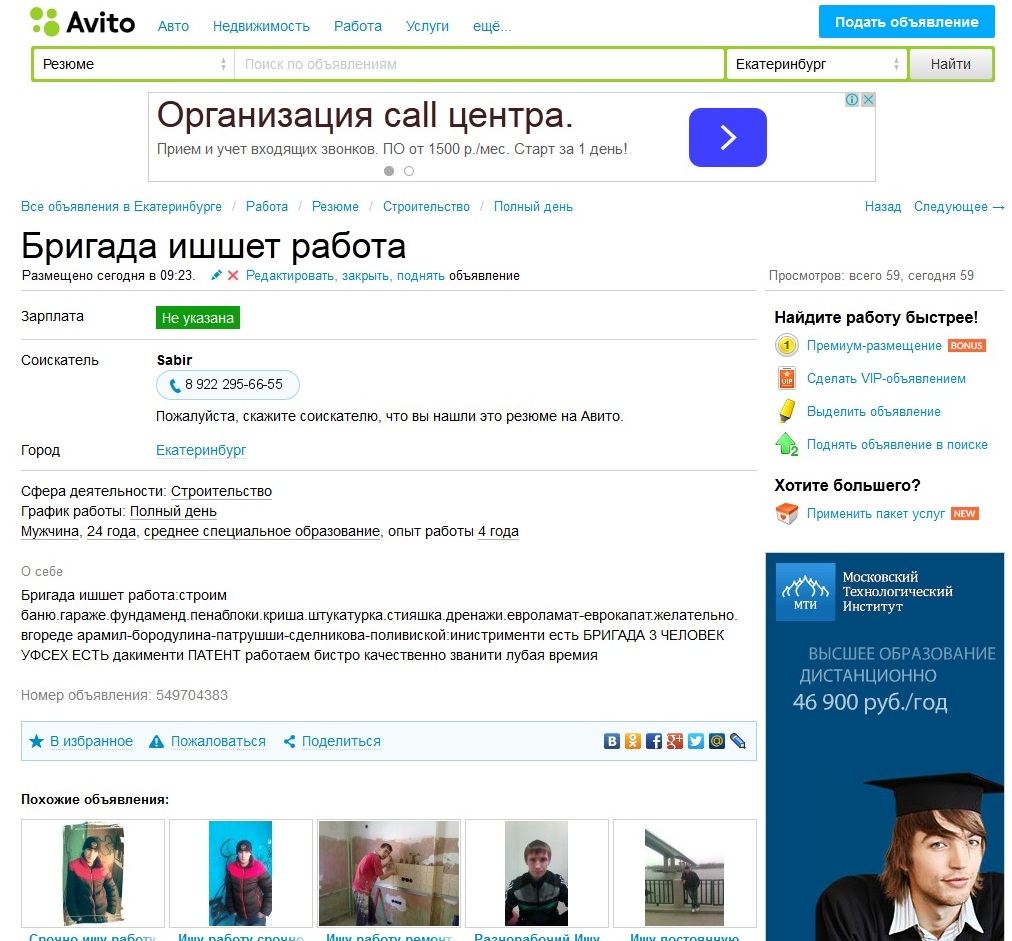Click the favorites star icon
Screen dimensions: 1012x941
[36, 741]
